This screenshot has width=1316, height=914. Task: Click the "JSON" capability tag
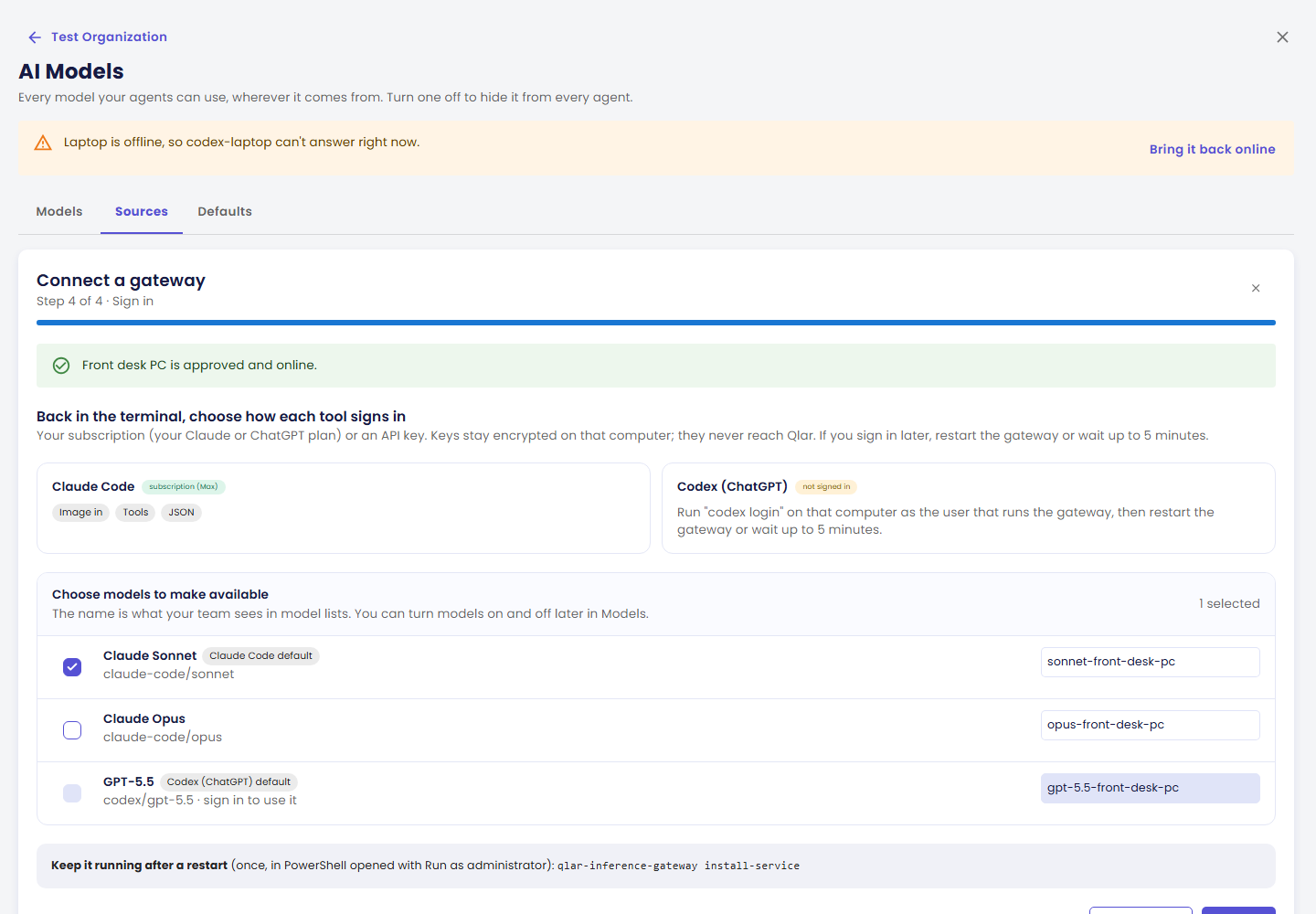point(181,513)
